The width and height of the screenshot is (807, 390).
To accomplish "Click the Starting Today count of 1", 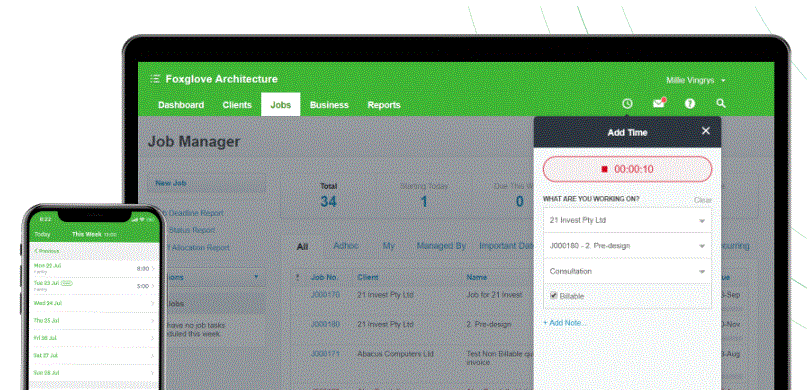I will coord(424,201).
